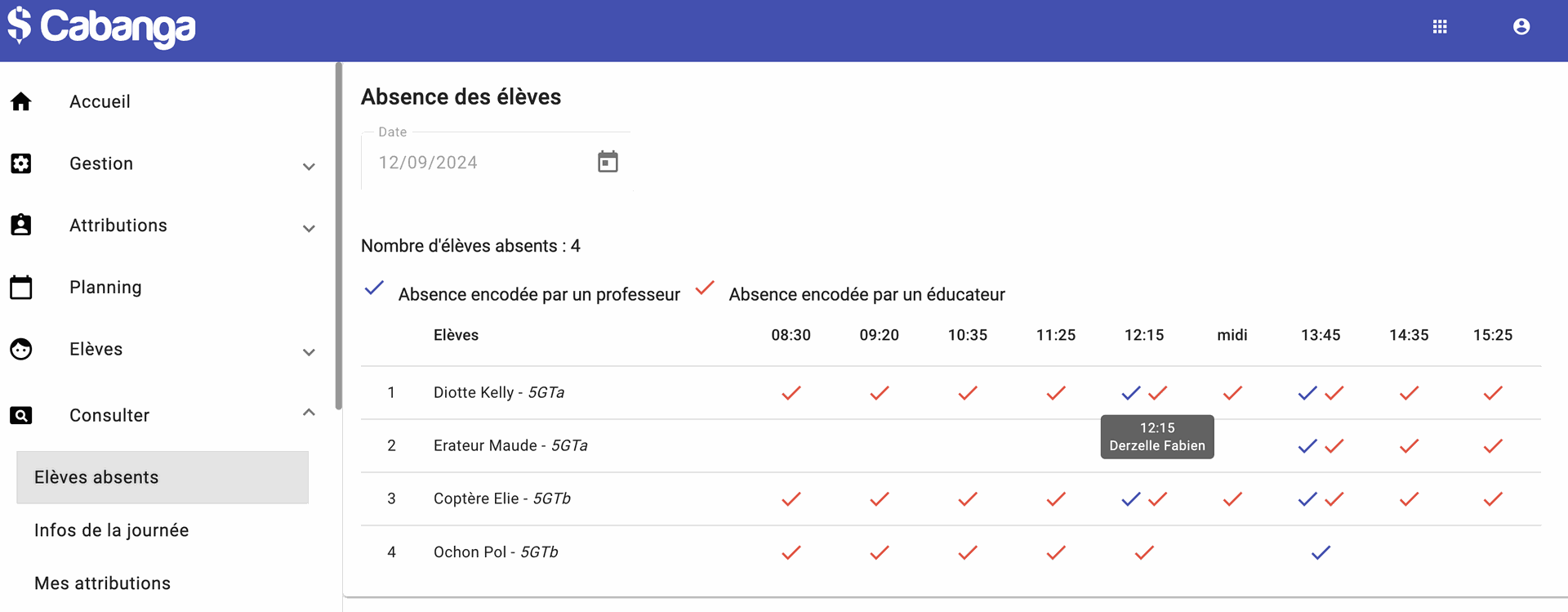Expand the Attributions submenu chevron

[309, 229]
